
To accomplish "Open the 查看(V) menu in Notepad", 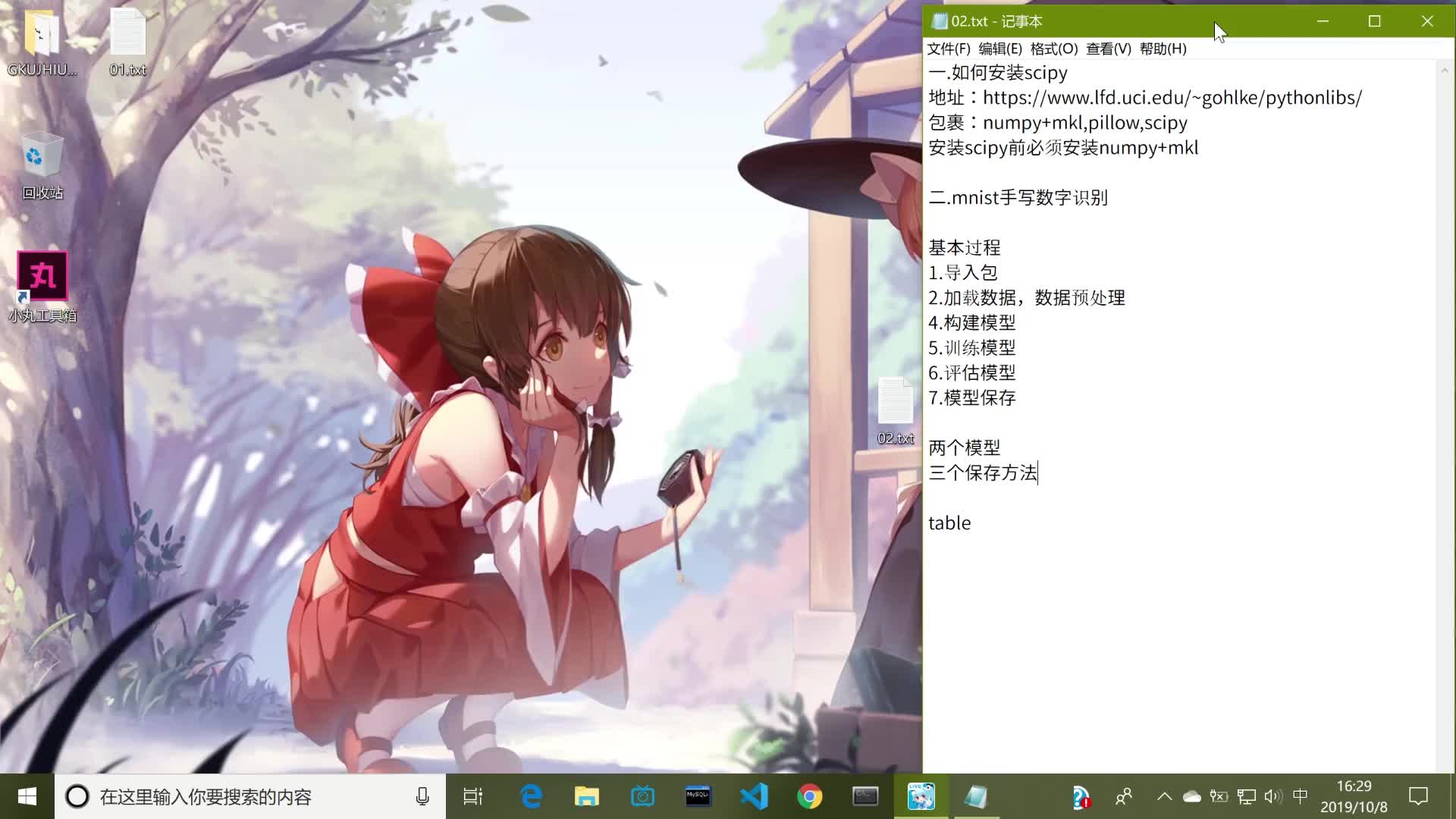I will [x=1108, y=49].
